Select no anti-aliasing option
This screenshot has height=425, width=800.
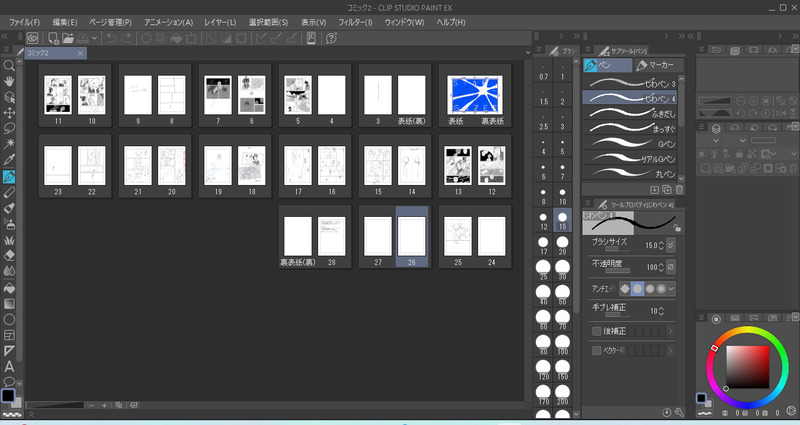(x=625, y=289)
